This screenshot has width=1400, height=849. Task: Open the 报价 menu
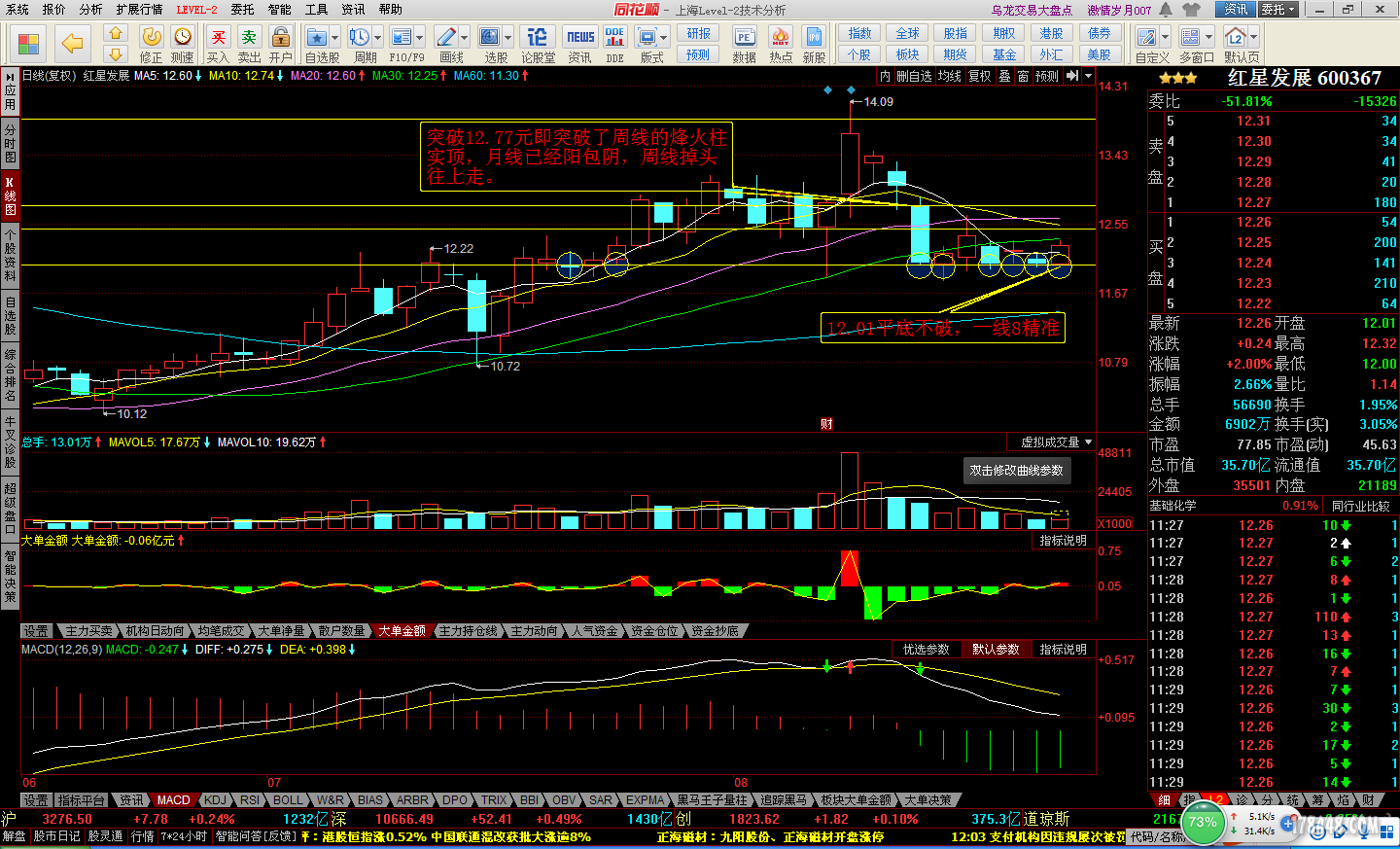pos(53,10)
